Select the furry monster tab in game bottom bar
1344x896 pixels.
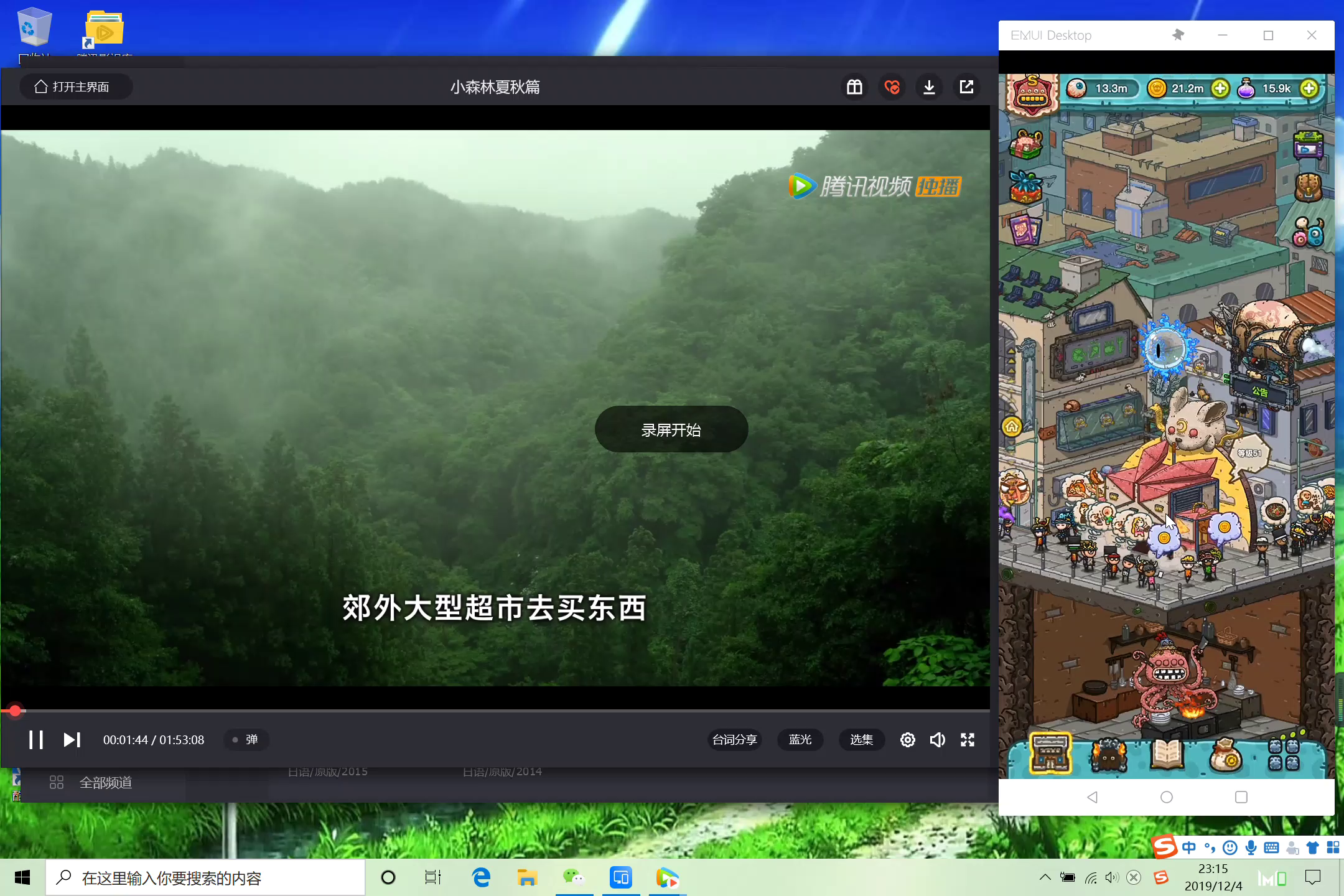pos(1108,755)
